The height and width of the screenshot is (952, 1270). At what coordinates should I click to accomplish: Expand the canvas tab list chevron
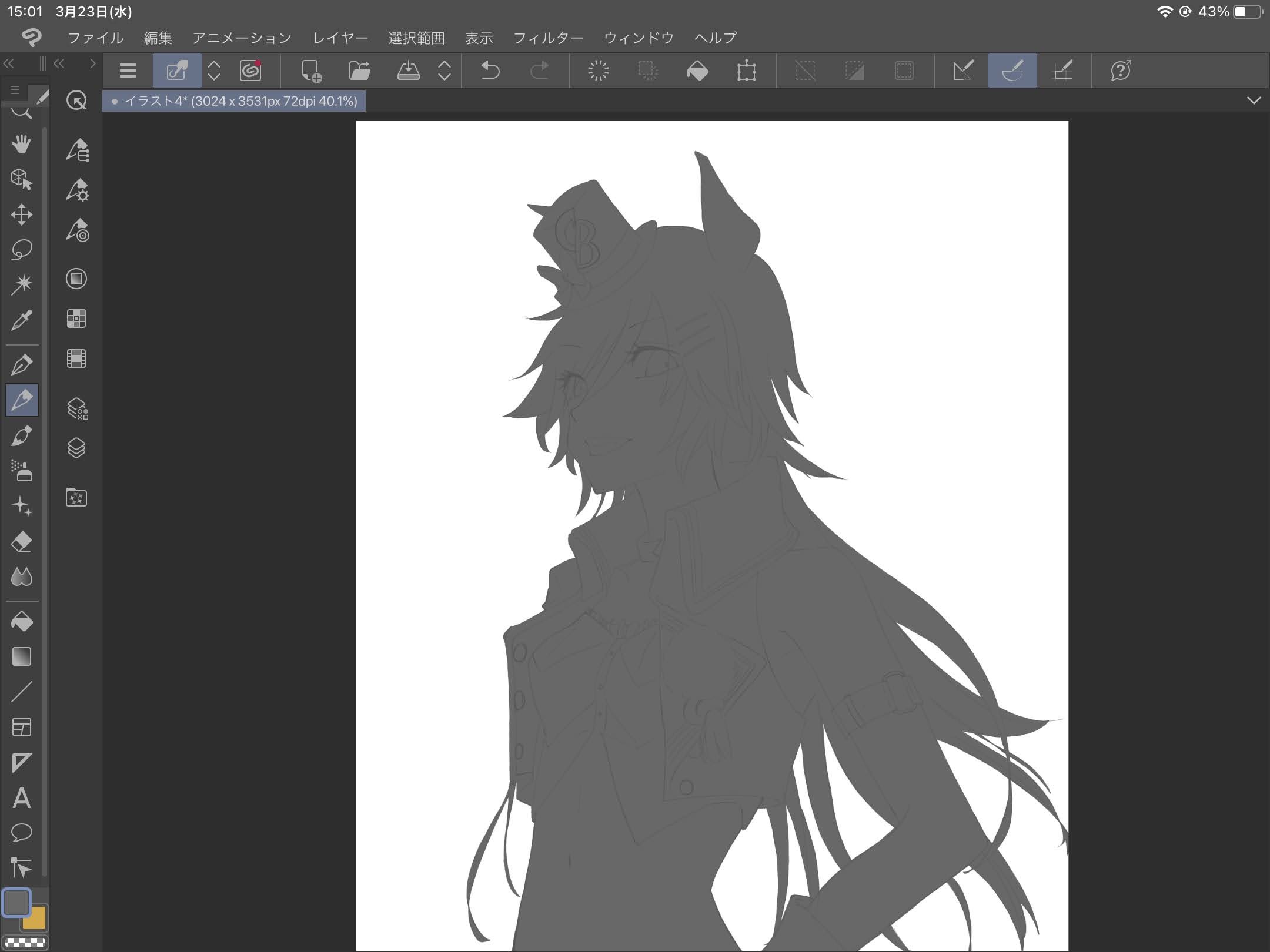(x=1254, y=100)
